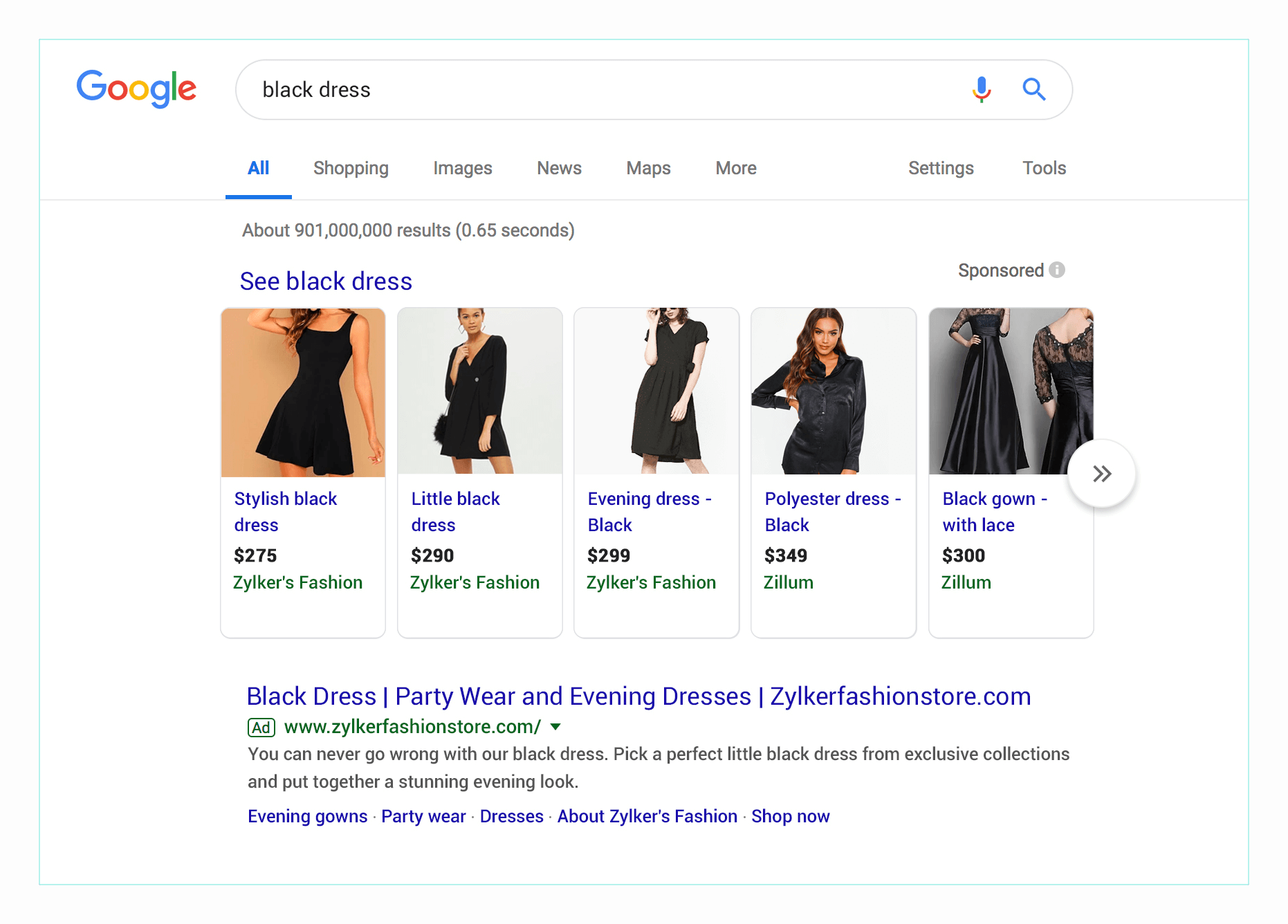The image size is (1288, 924).
Task: Click the $300 price
Action: (x=964, y=555)
